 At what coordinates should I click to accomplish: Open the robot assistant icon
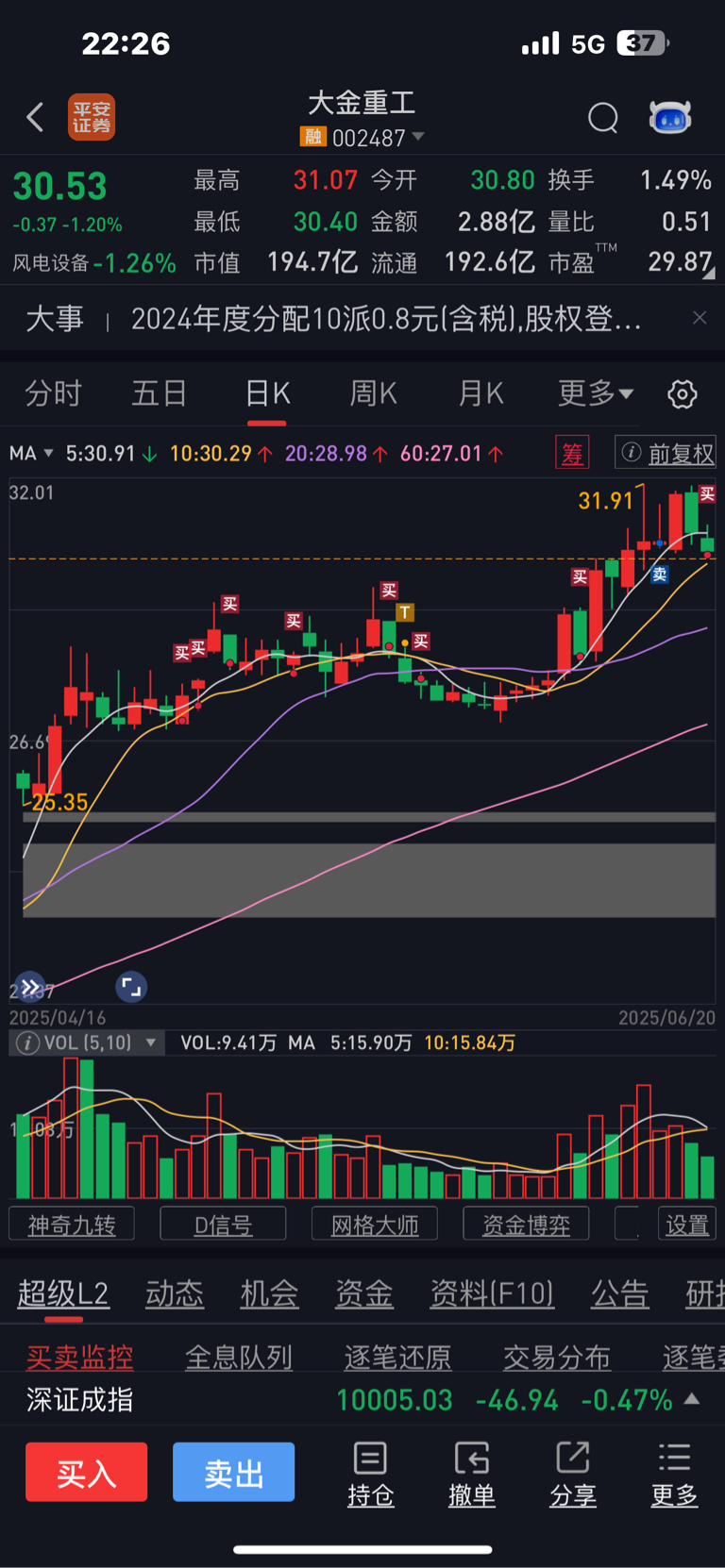(x=670, y=118)
